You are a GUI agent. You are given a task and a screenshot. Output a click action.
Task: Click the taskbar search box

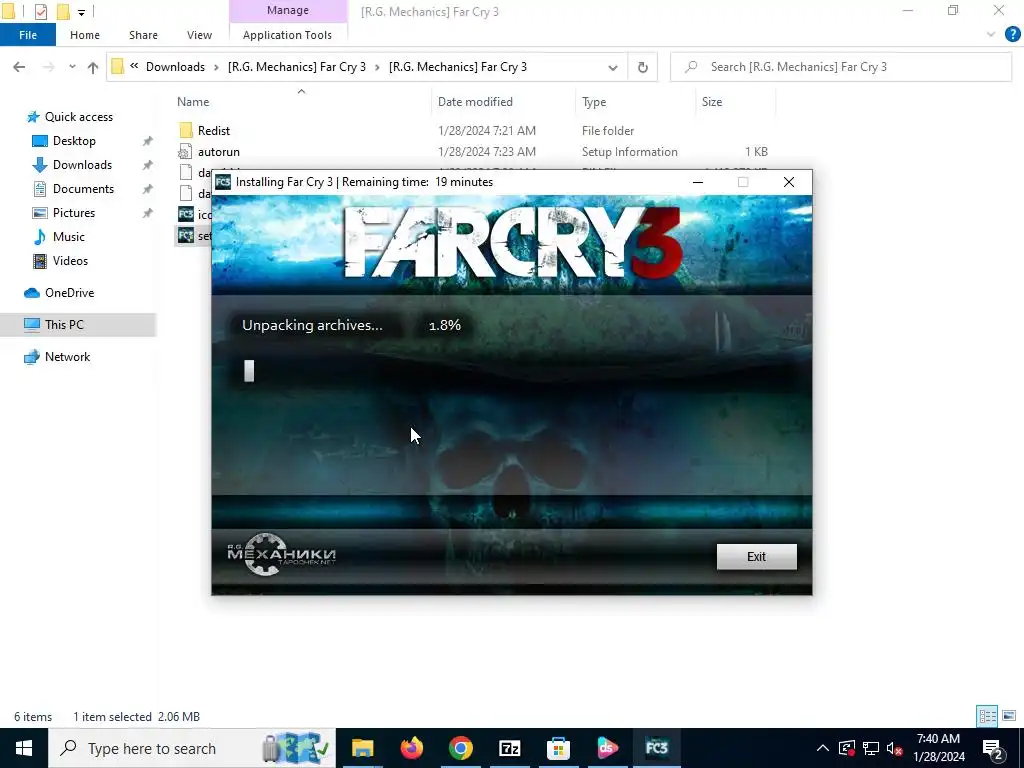(x=192, y=748)
